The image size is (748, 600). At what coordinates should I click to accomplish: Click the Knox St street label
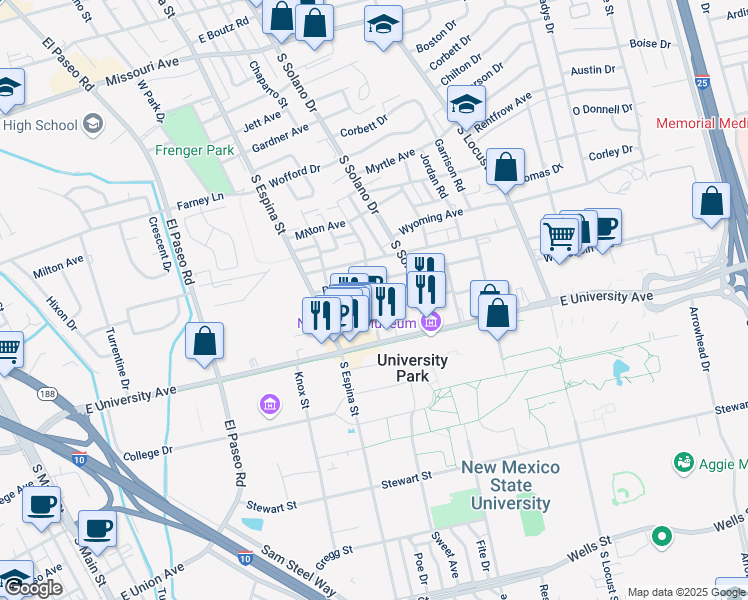tap(302, 390)
